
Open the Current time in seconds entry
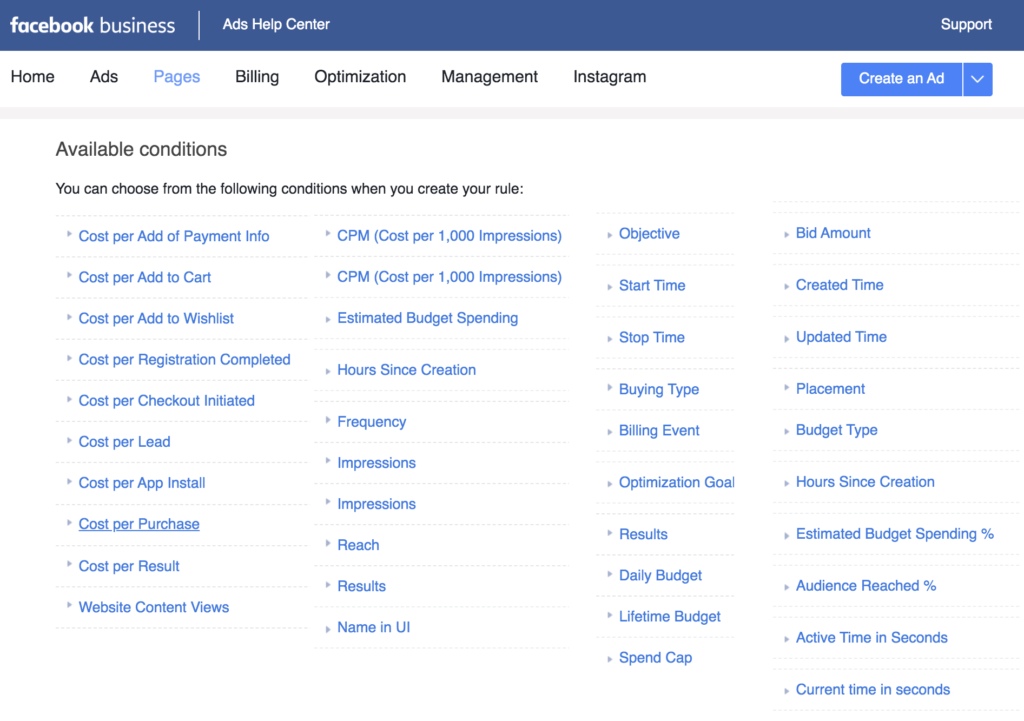pos(872,690)
